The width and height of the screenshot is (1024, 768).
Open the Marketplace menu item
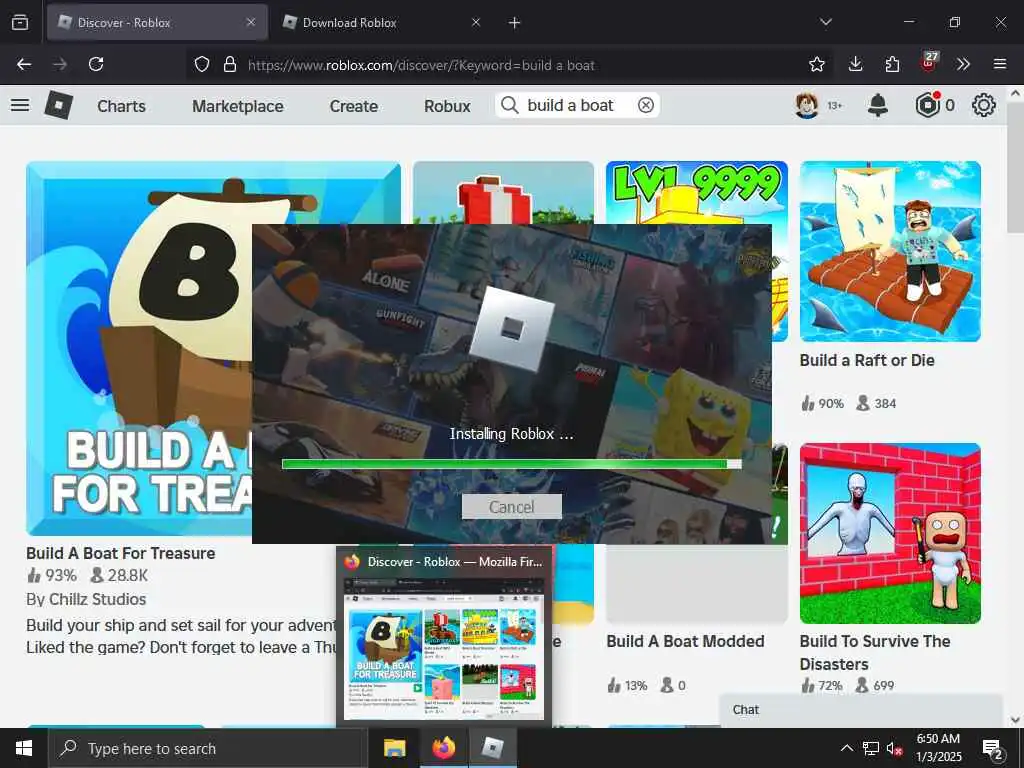[238, 106]
